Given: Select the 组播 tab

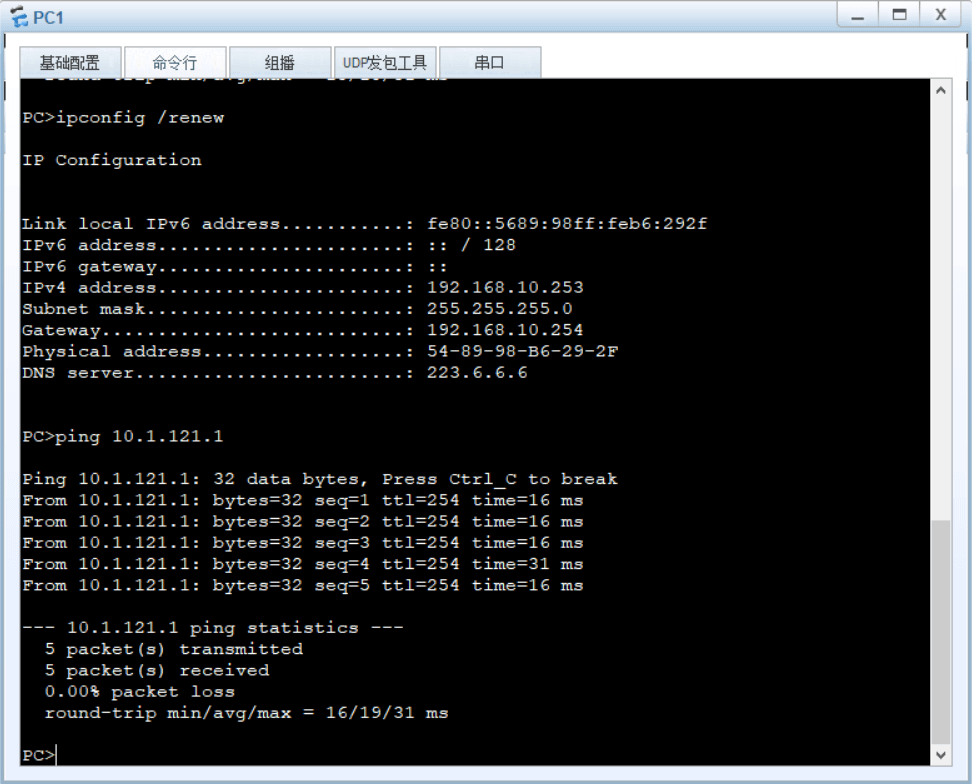Looking at the screenshot, I should 279,63.
